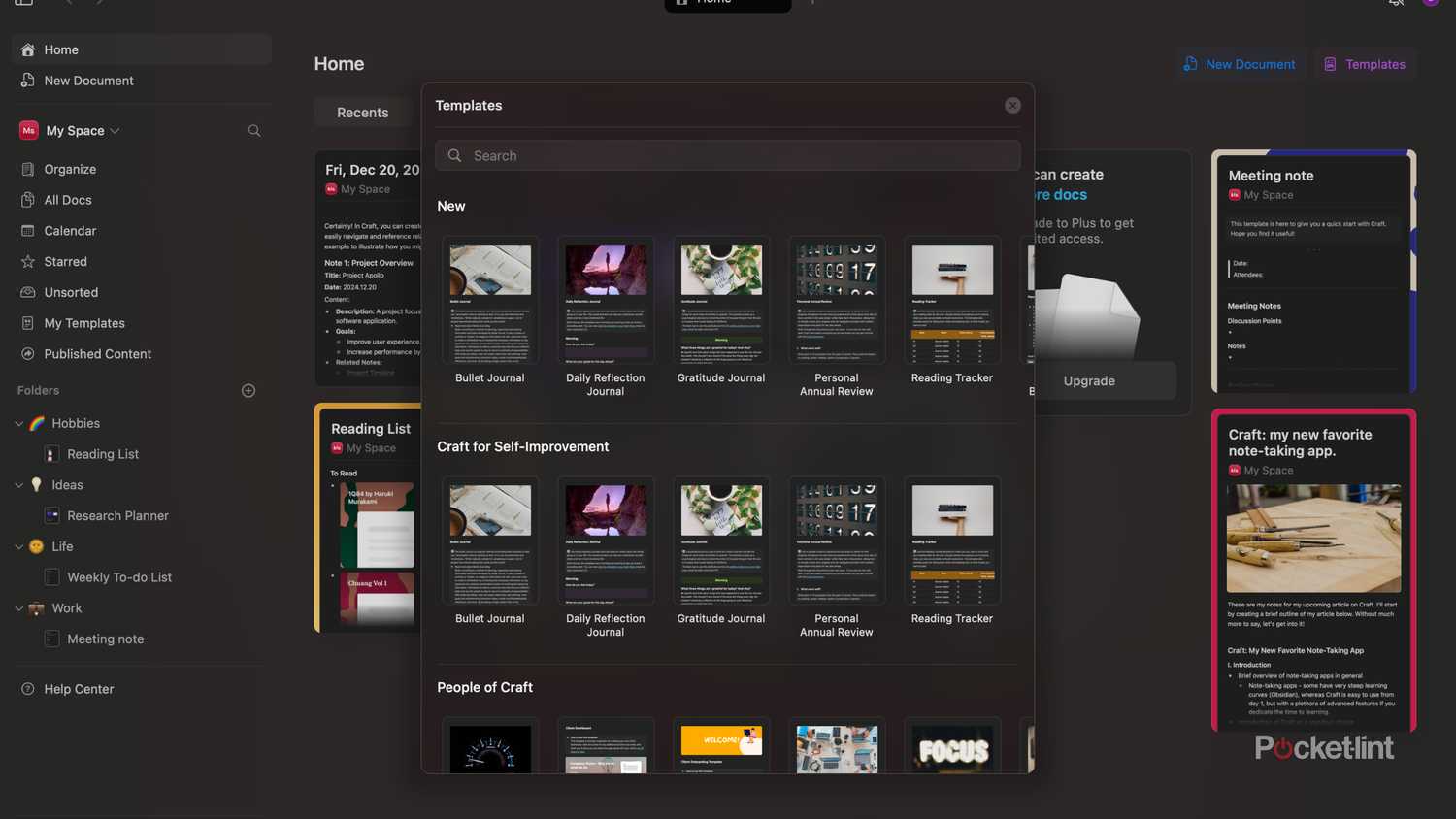Collapse the Ideas folder

click(19, 484)
